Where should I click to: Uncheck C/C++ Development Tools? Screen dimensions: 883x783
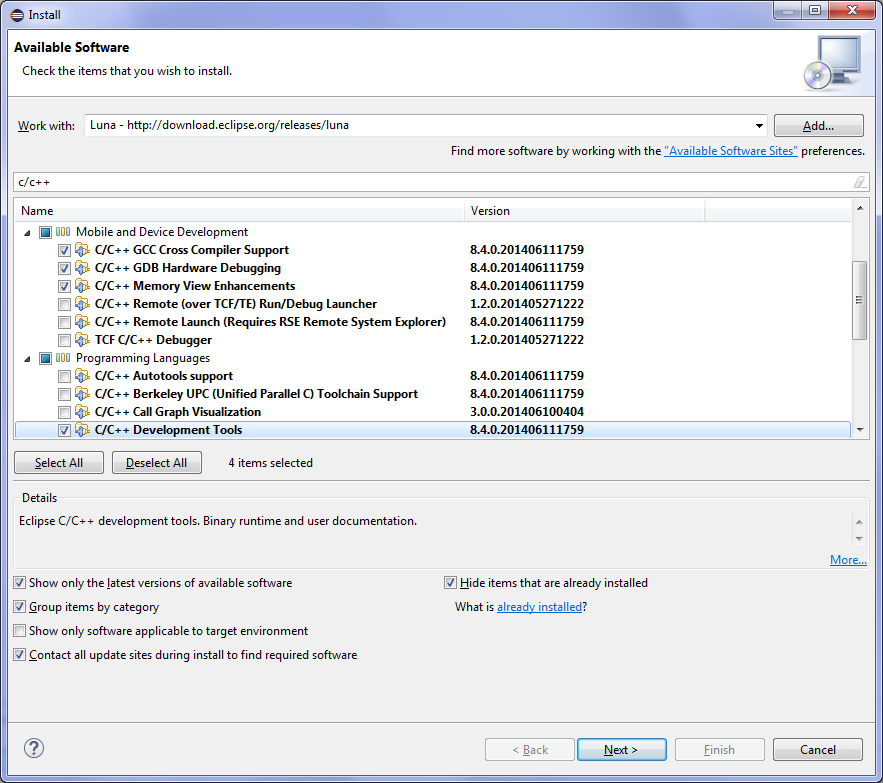coord(64,430)
